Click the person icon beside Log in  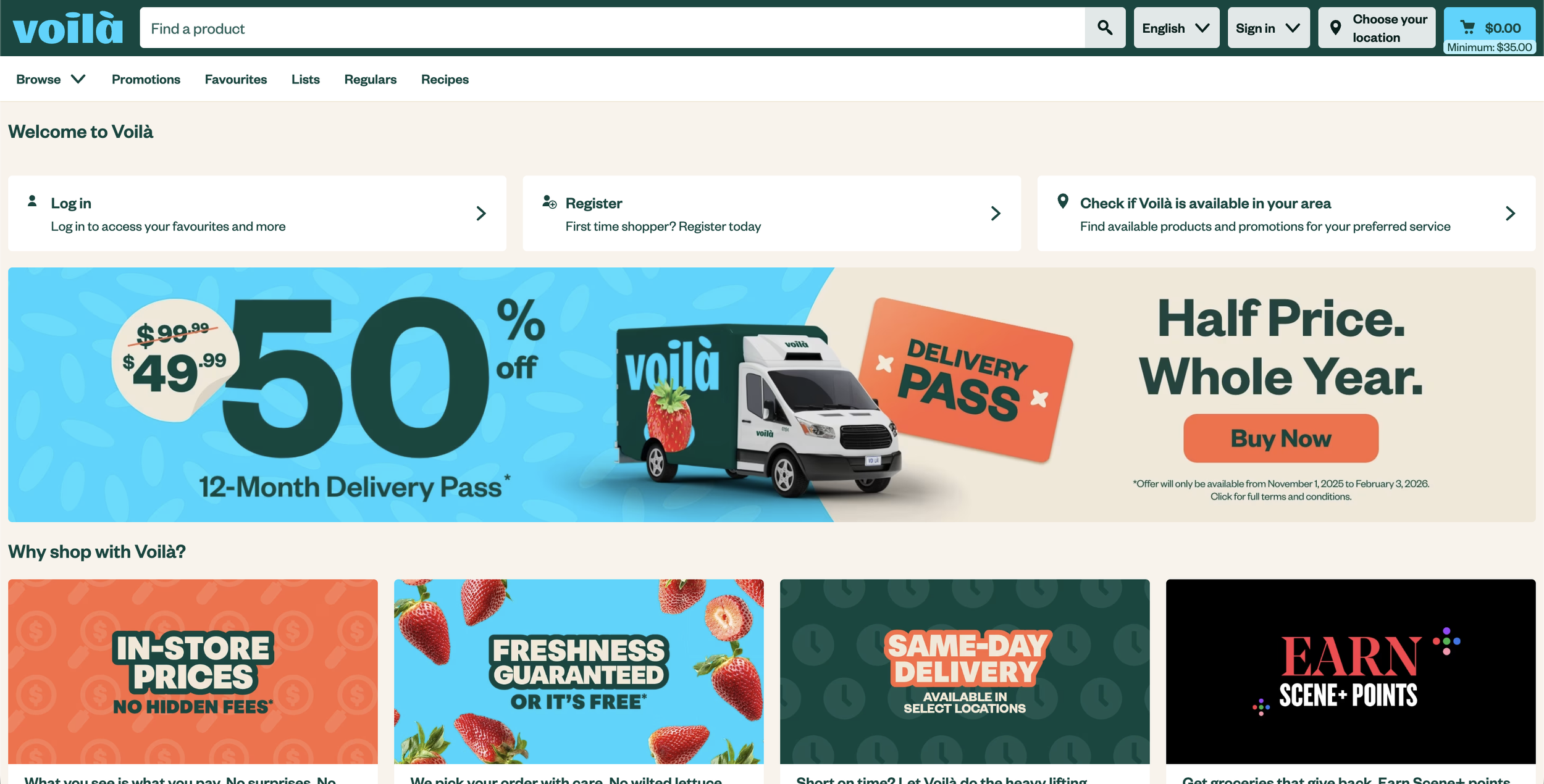coord(32,201)
